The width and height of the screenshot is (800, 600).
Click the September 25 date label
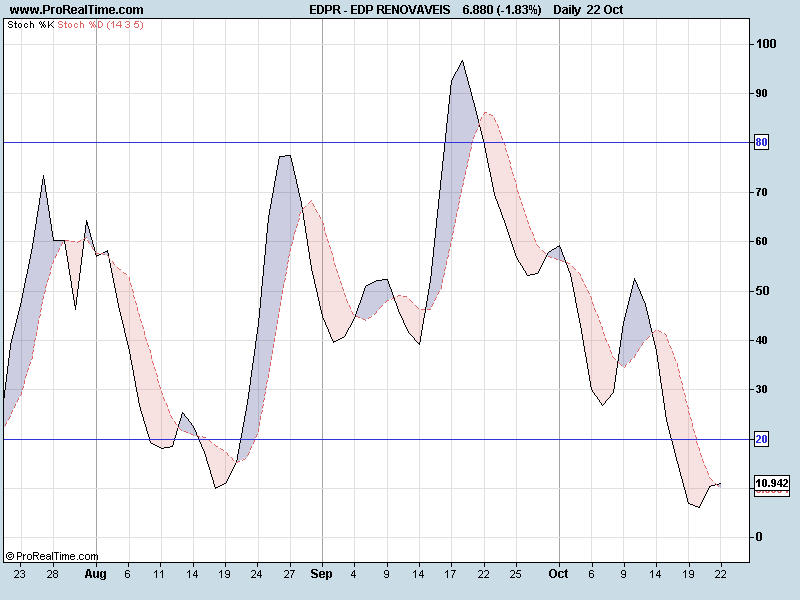[516, 574]
